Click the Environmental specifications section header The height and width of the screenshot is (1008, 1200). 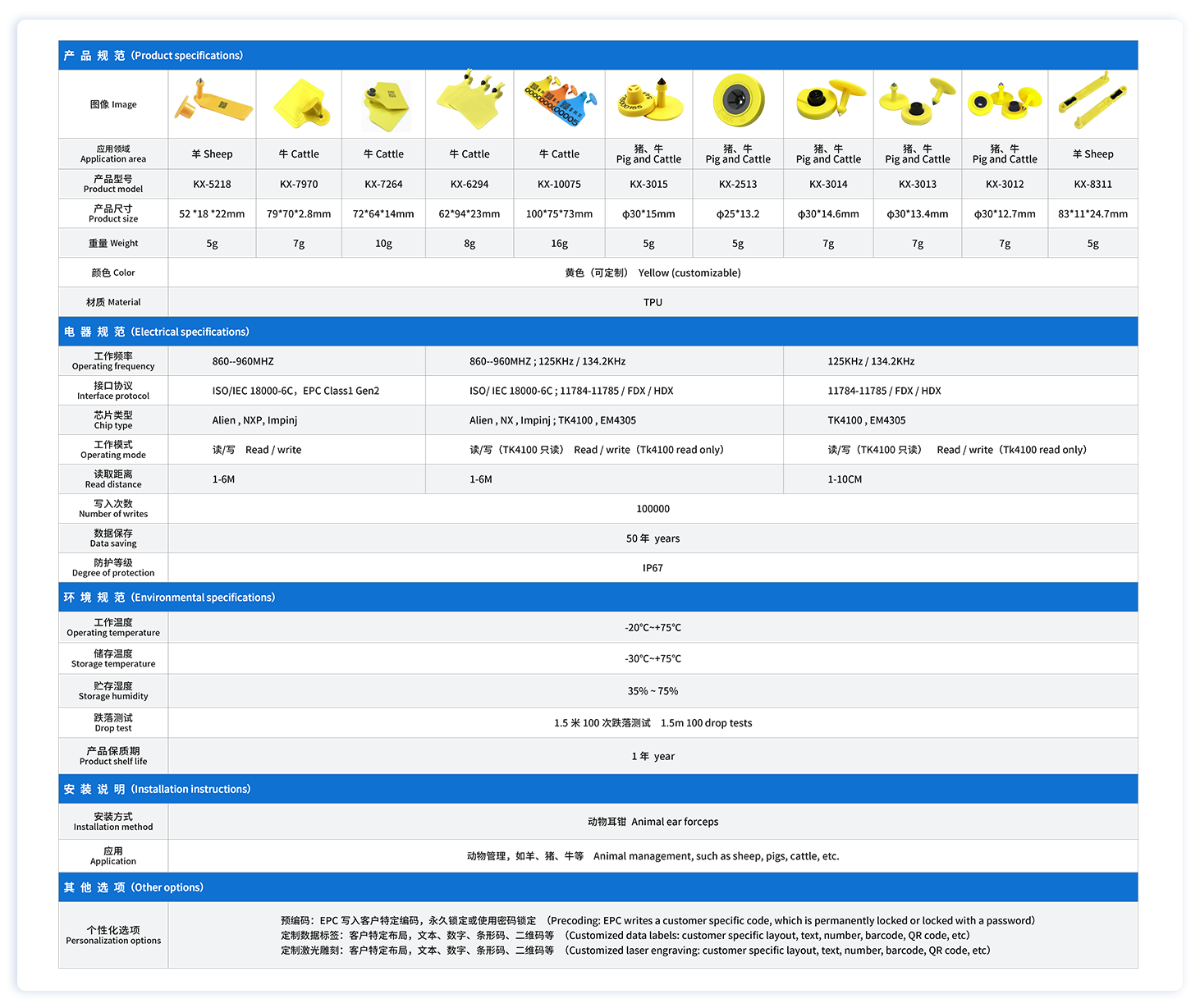(169, 598)
